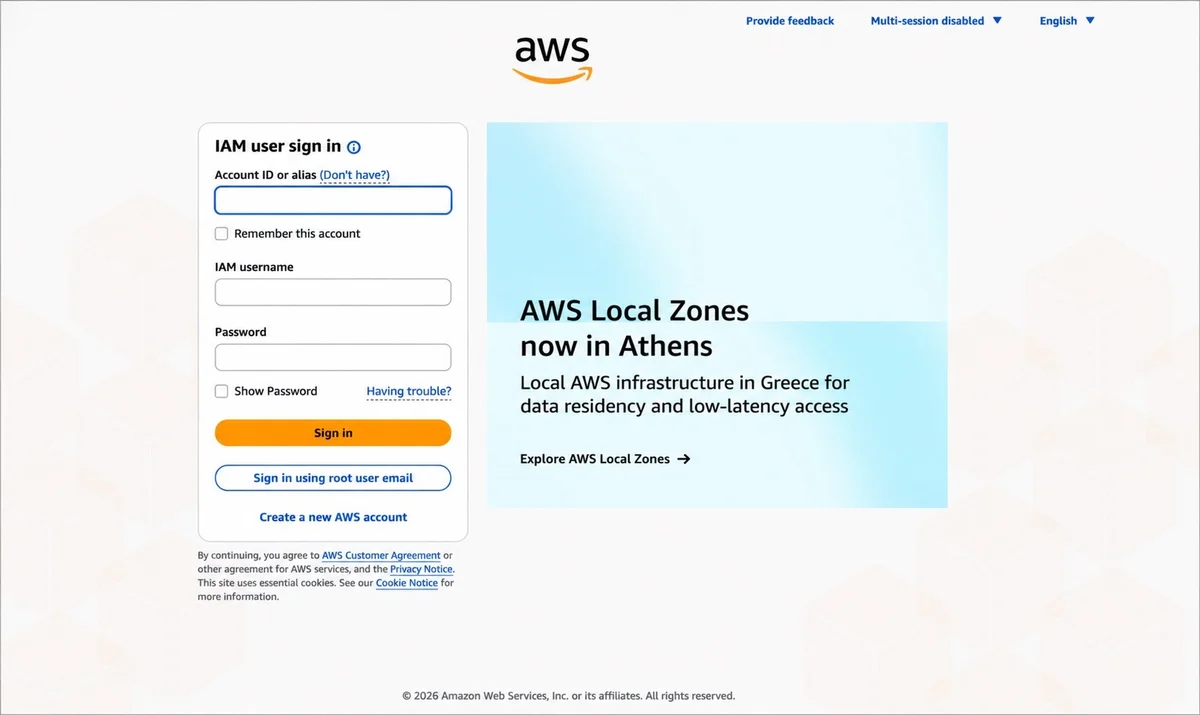The image size is (1200, 715).
Task: Expand the English language selector
Action: point(1067,20)
